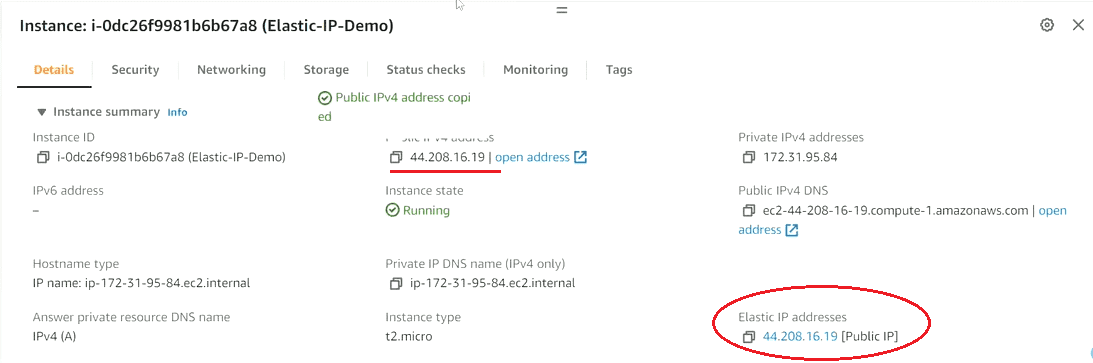Close the instance details panel

1078,26
